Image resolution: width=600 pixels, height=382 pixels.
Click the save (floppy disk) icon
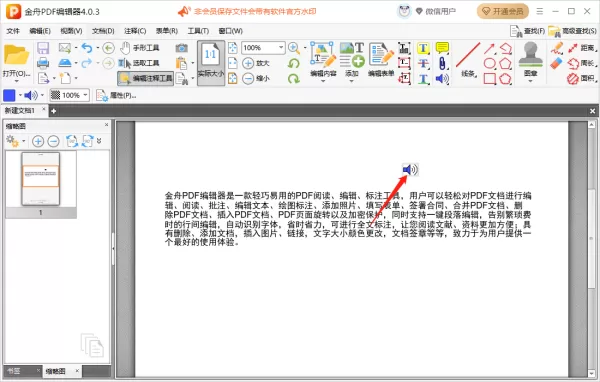pos(43,48)
